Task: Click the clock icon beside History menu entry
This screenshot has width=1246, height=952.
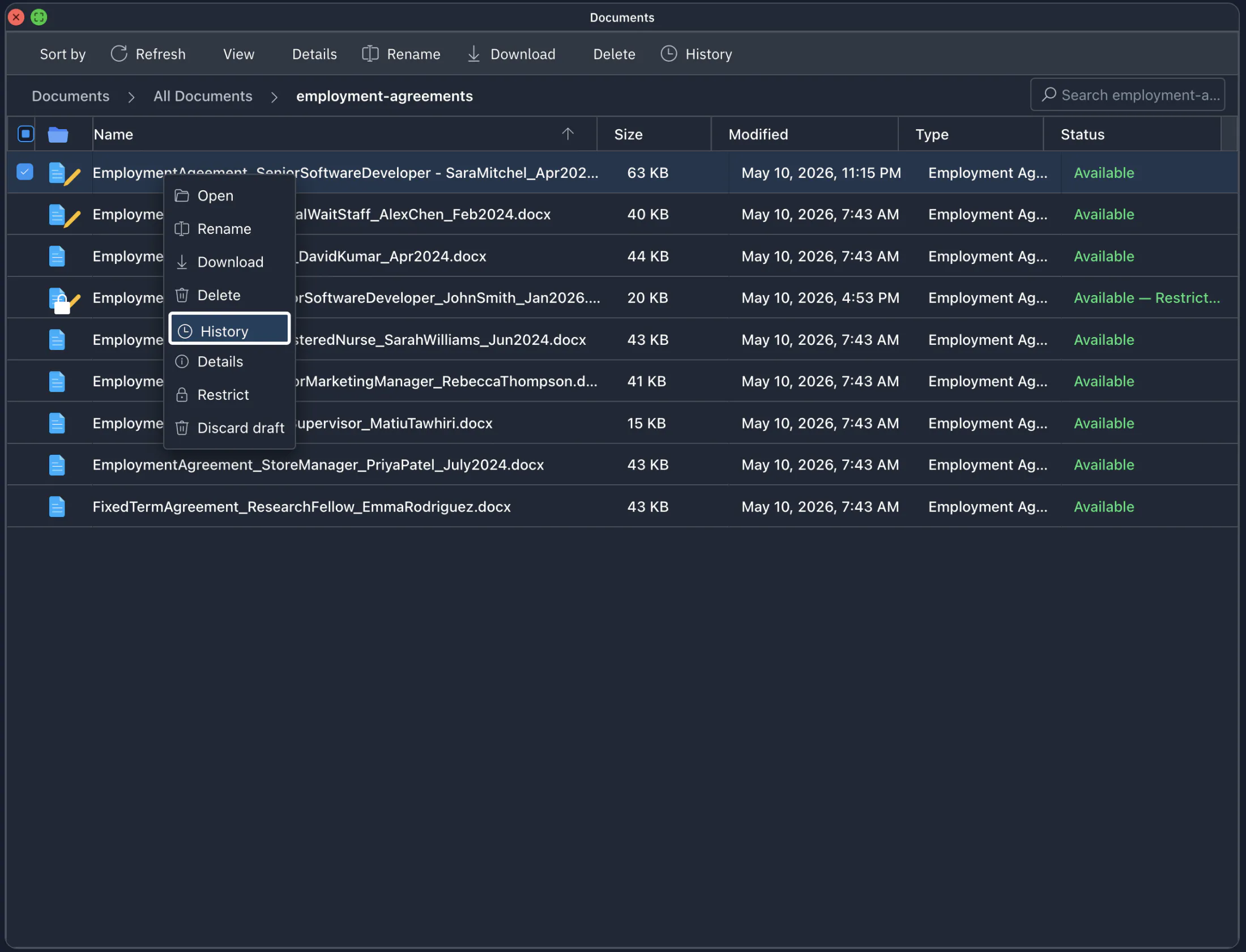Action: point(185,331)
